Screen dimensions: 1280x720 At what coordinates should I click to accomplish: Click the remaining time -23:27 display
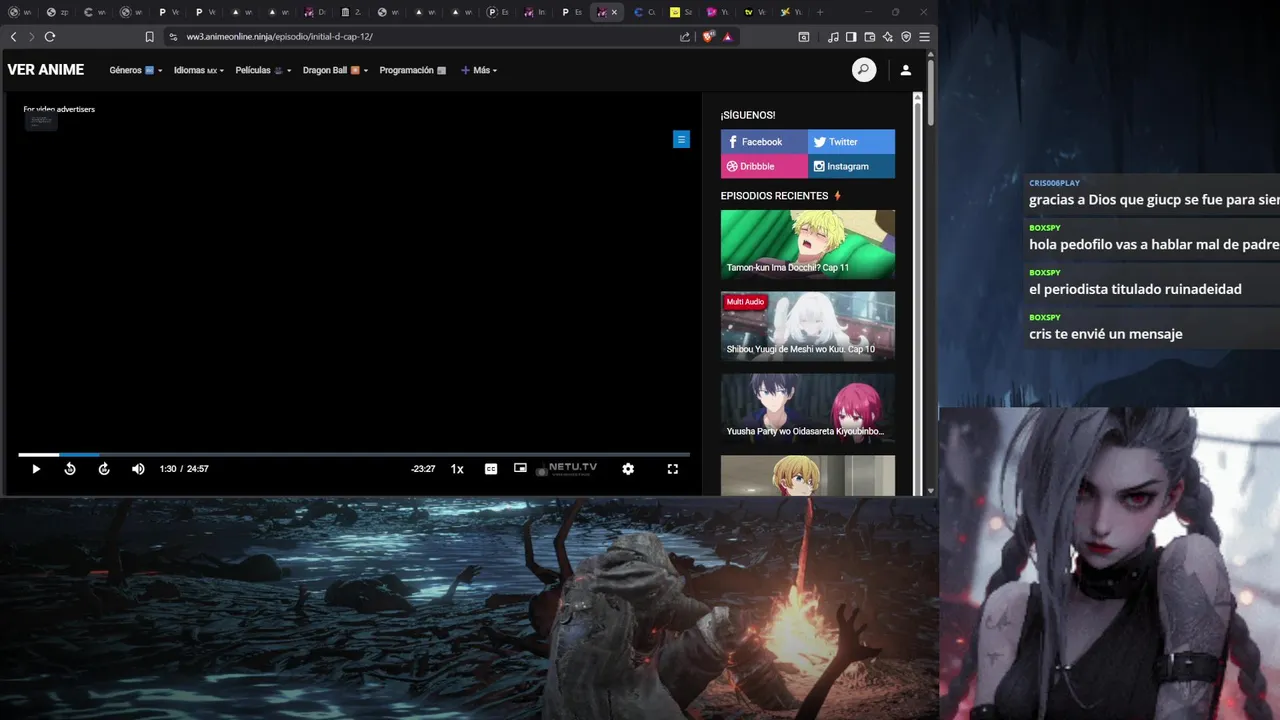[423, 469]
